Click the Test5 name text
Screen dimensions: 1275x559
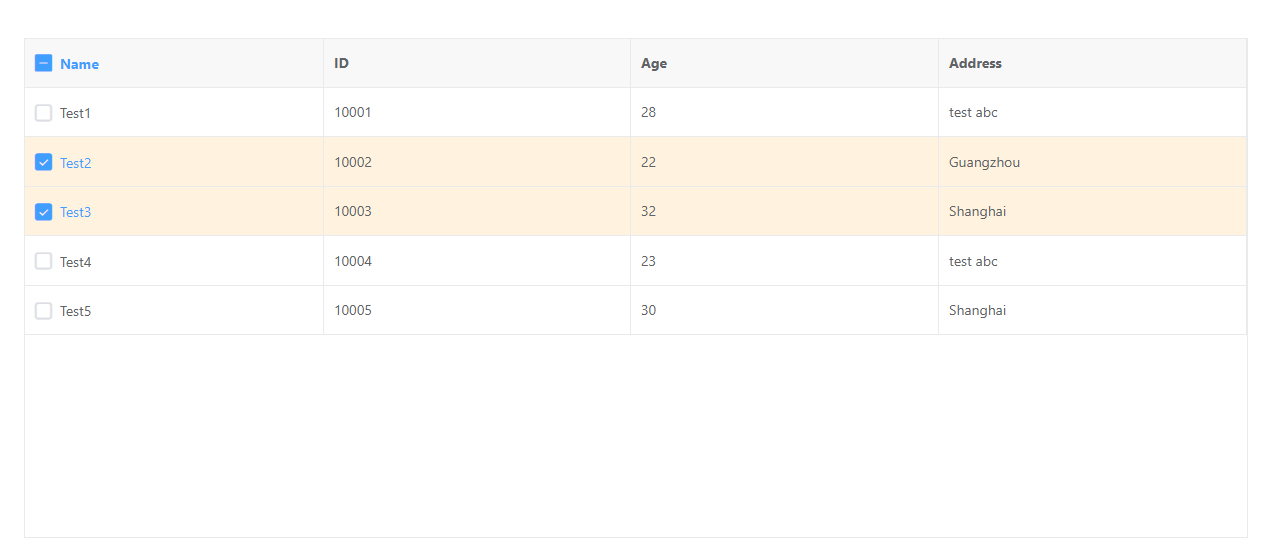(75, 311)
